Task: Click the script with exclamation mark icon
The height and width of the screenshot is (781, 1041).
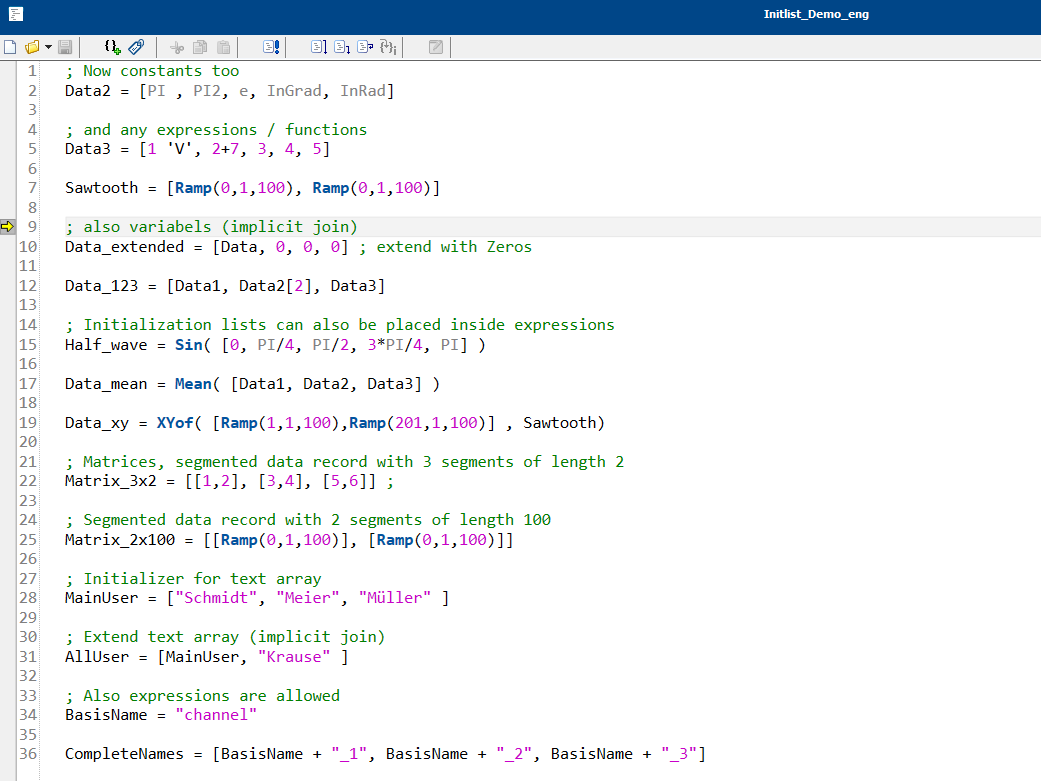Action: (271, 47)
